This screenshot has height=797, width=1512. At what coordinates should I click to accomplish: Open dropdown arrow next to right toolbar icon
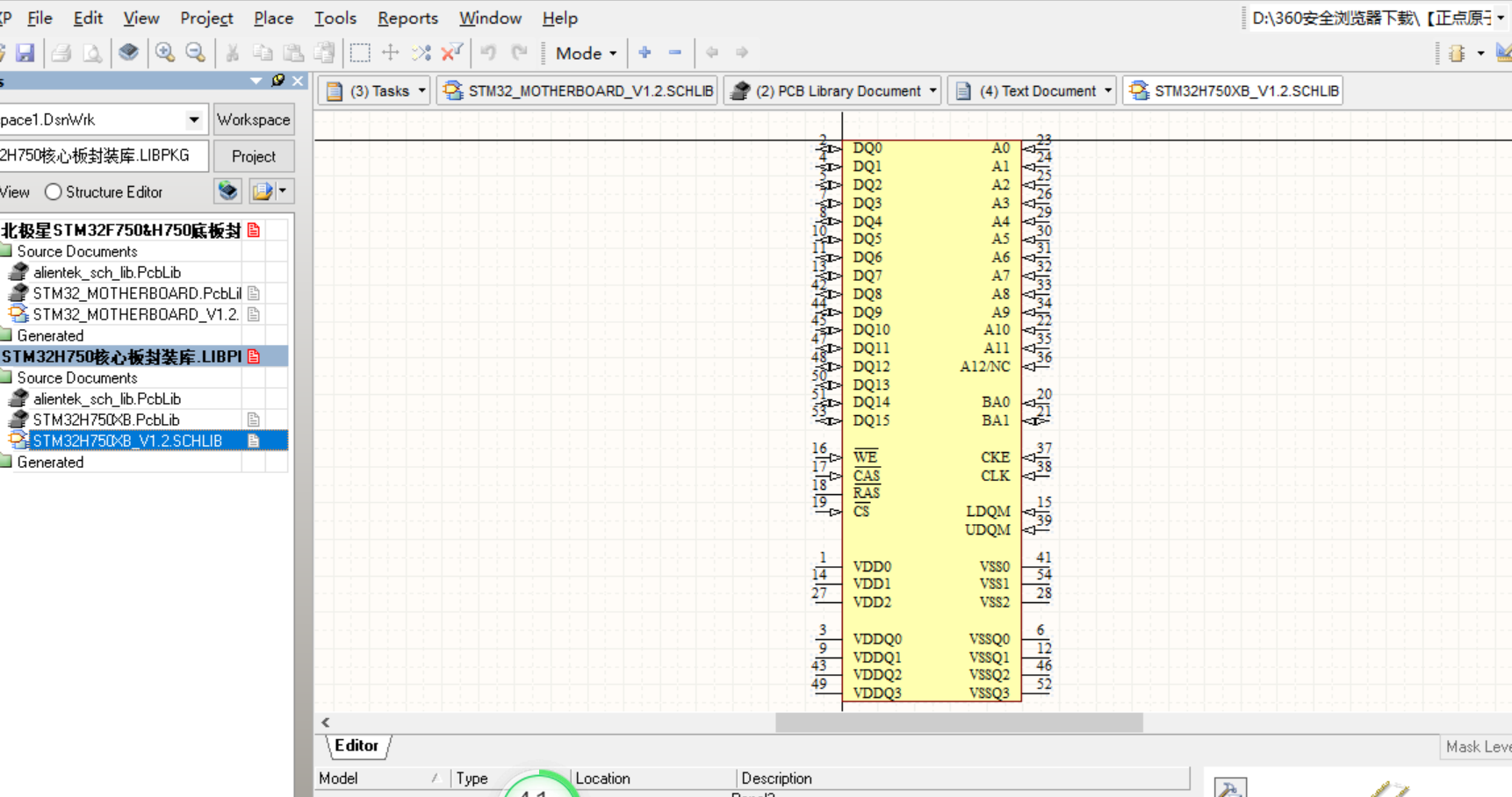[1480, 54]
